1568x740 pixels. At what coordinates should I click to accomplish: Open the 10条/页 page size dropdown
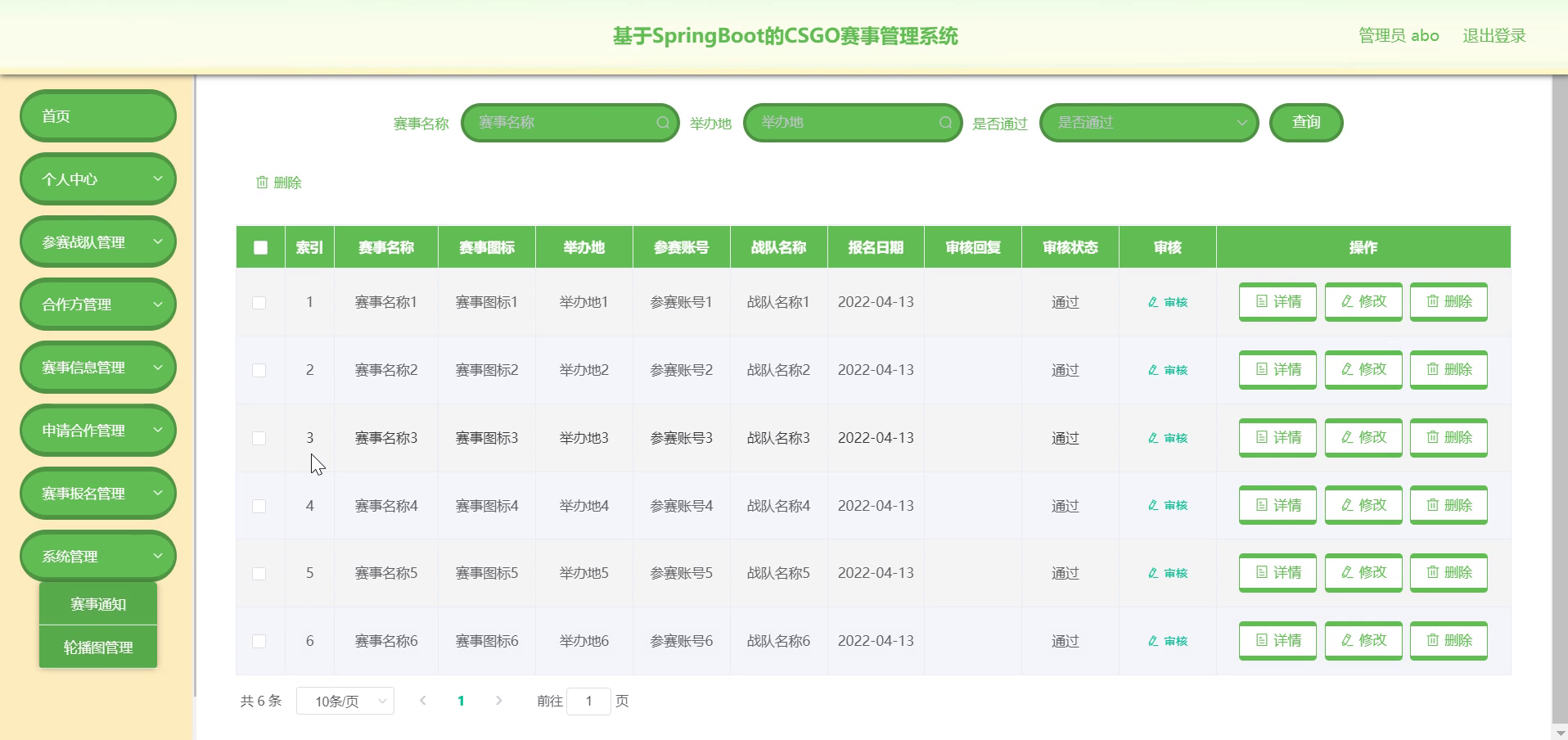[x=345, y=701]
